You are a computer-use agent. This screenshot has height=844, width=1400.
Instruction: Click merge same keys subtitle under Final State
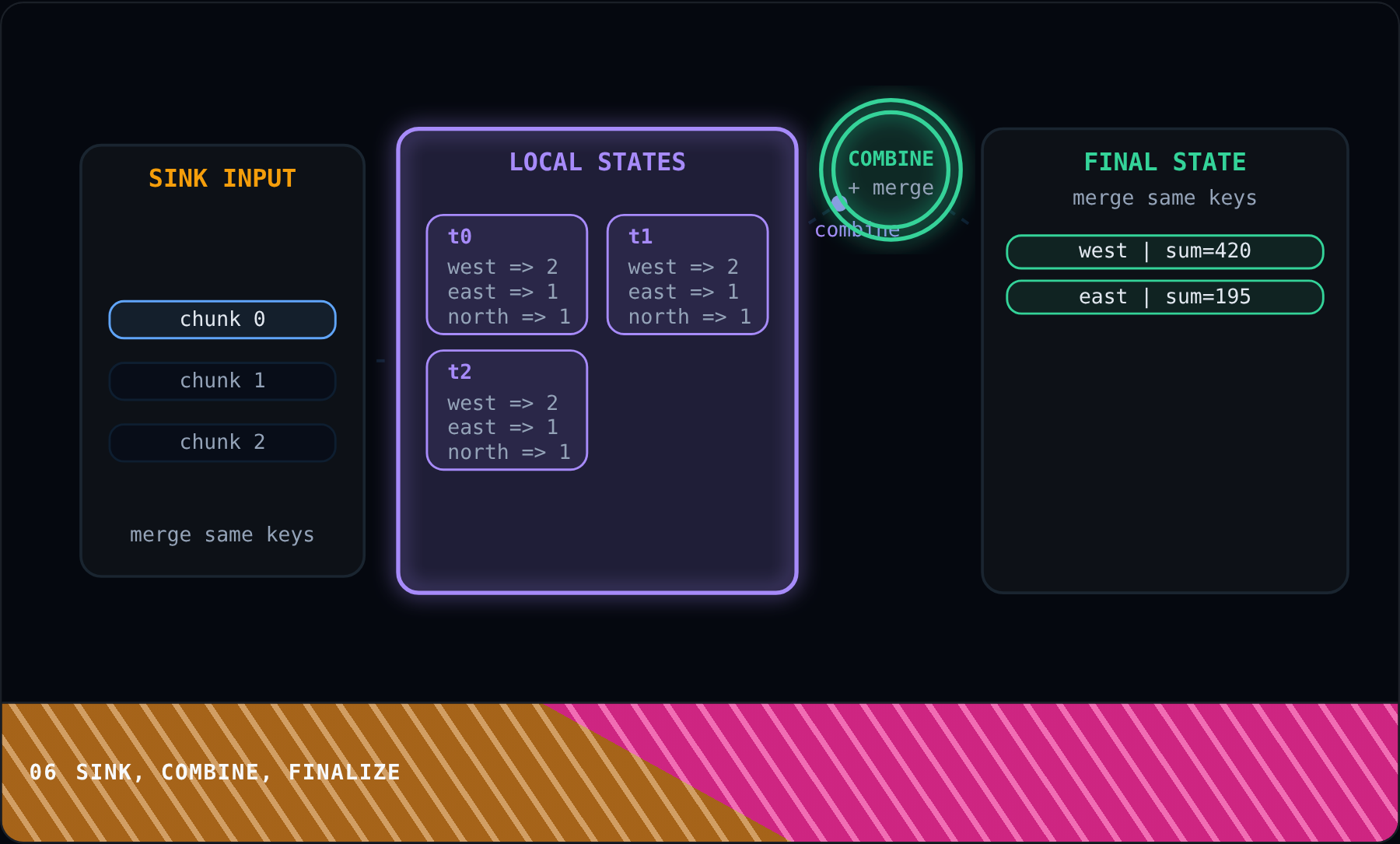pos(1165,198)
